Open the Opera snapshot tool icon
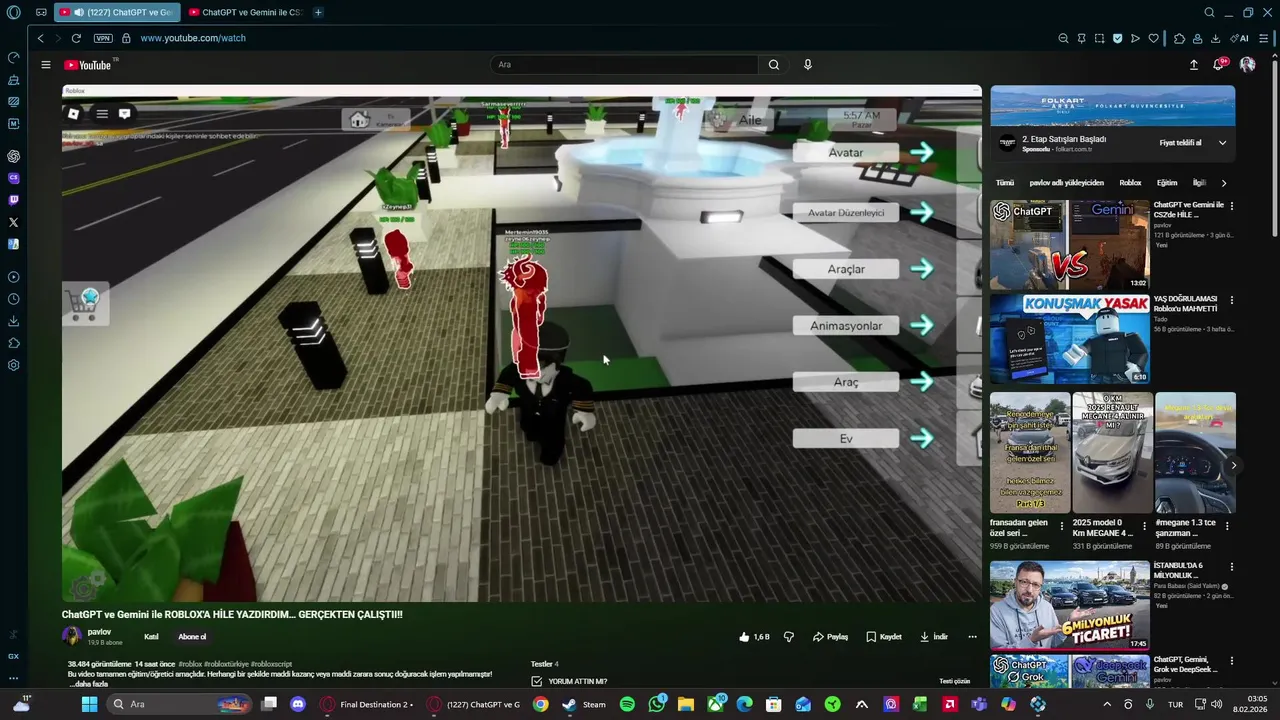Viewport: 1280px width, 720px height. [1099, 38]
